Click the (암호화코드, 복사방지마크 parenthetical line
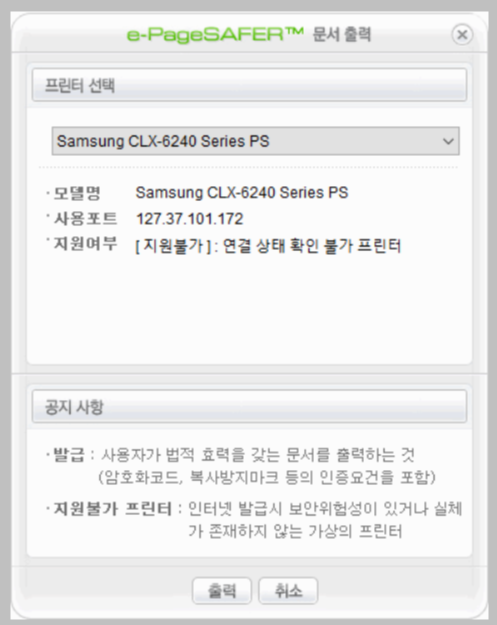The height and width of the screenshot is (625, 497). coord(267,477)
